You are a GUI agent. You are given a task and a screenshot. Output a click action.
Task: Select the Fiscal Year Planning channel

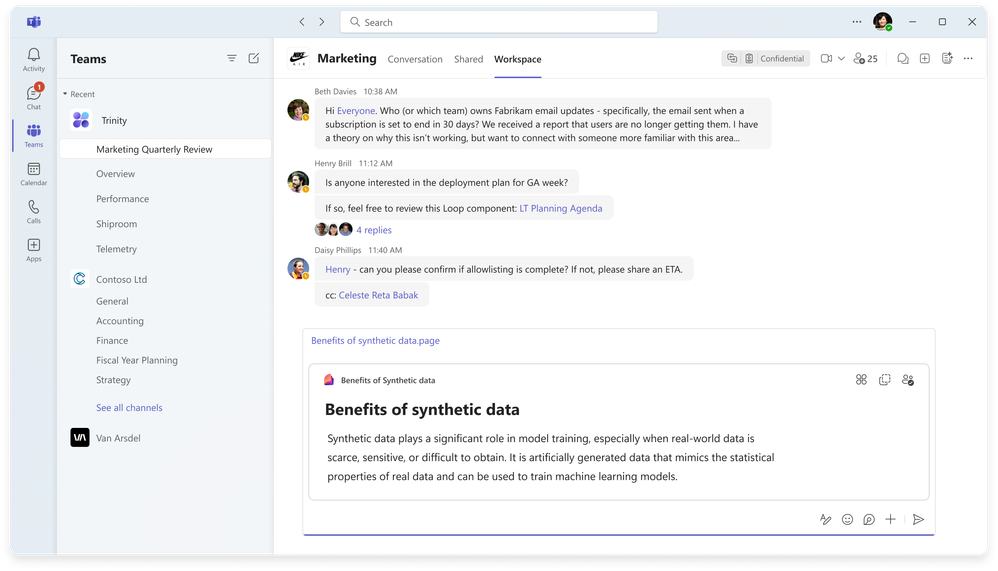click(x=137, y=360)
